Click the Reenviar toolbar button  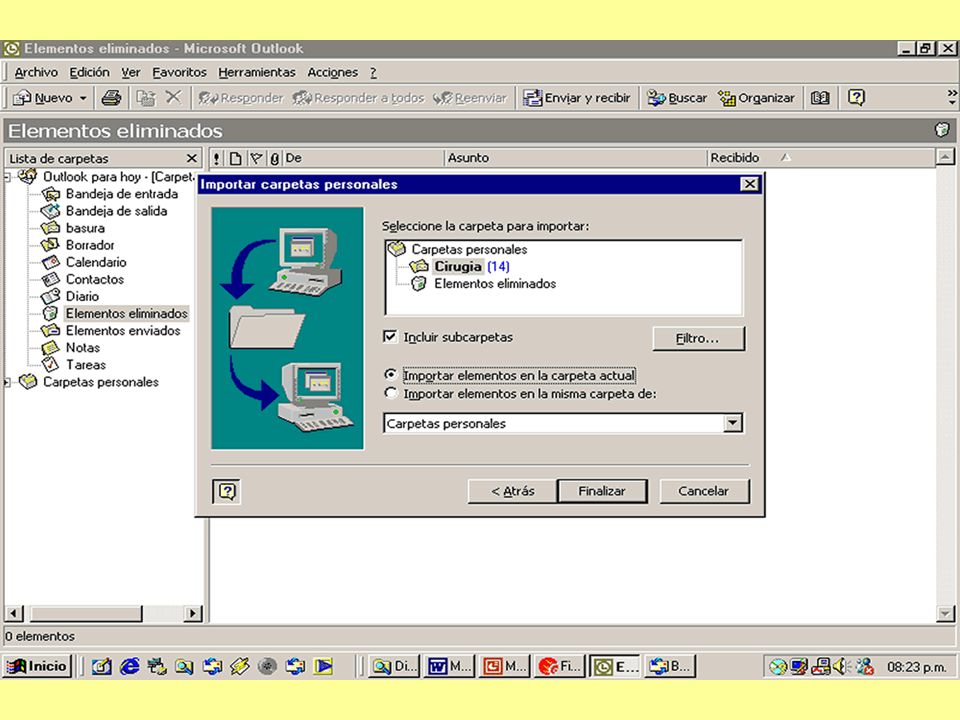point(470,97)
